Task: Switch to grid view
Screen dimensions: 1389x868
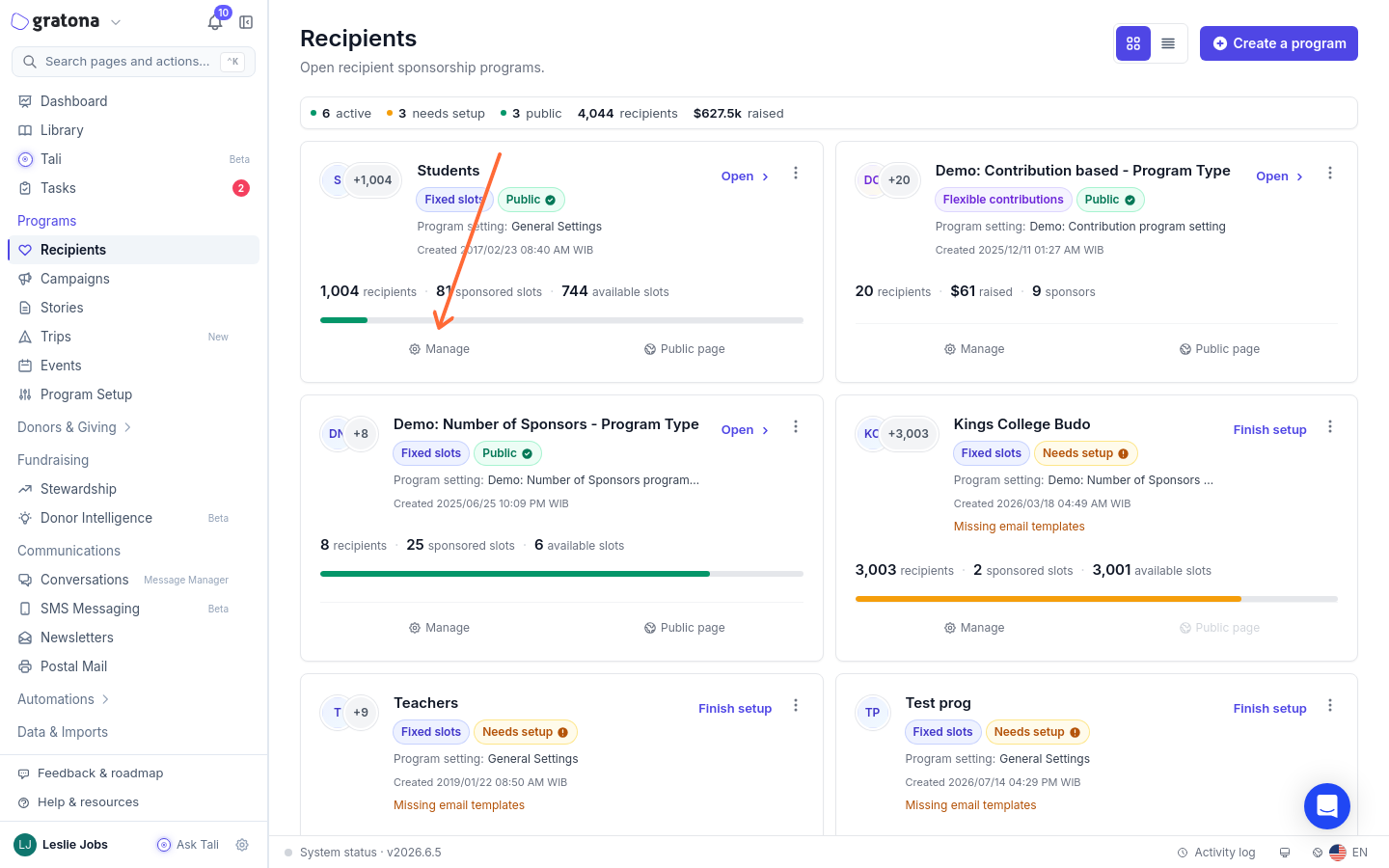Action: pos(1133,43)
